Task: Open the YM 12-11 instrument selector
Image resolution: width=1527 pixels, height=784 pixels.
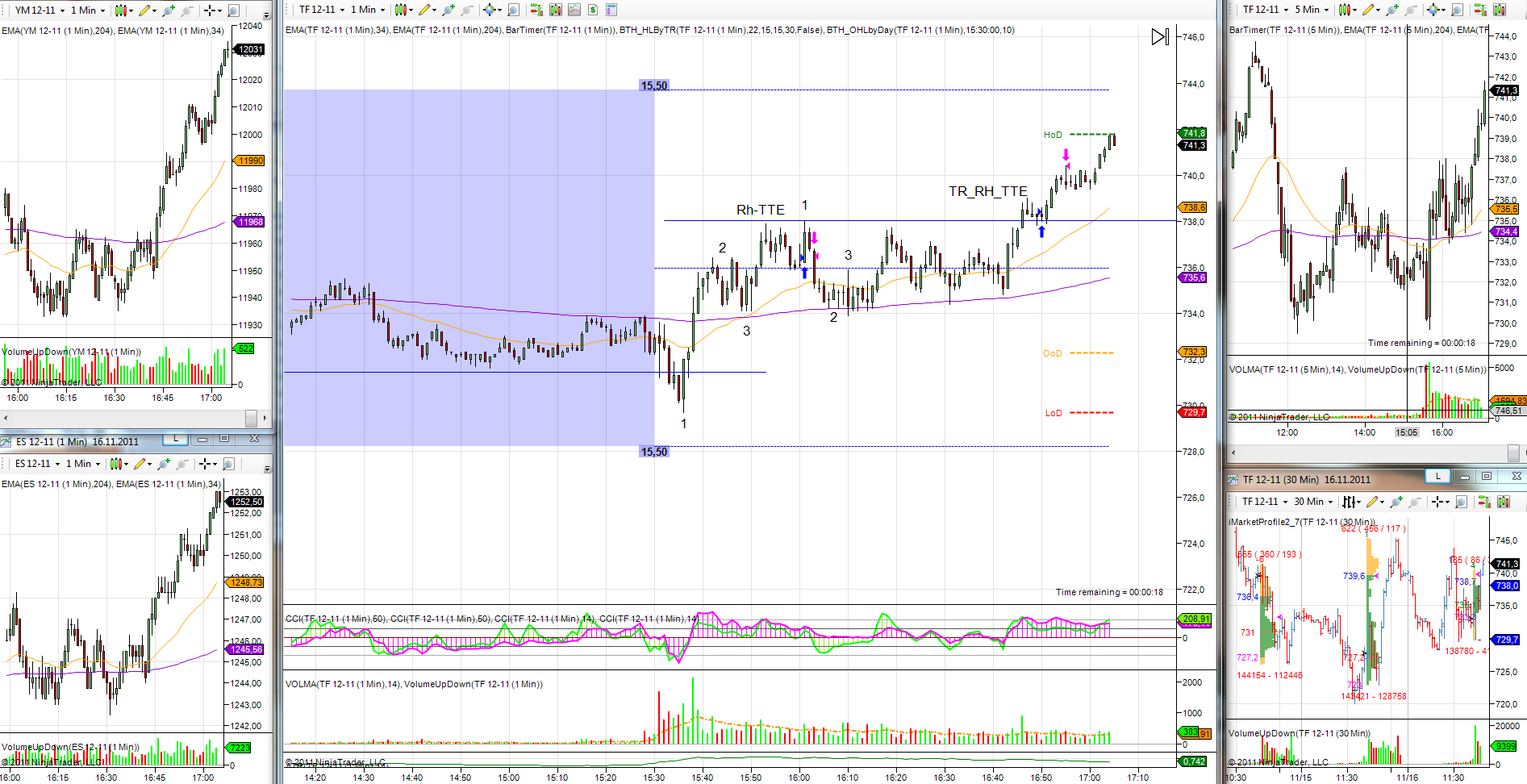Action: pos(40,10)
